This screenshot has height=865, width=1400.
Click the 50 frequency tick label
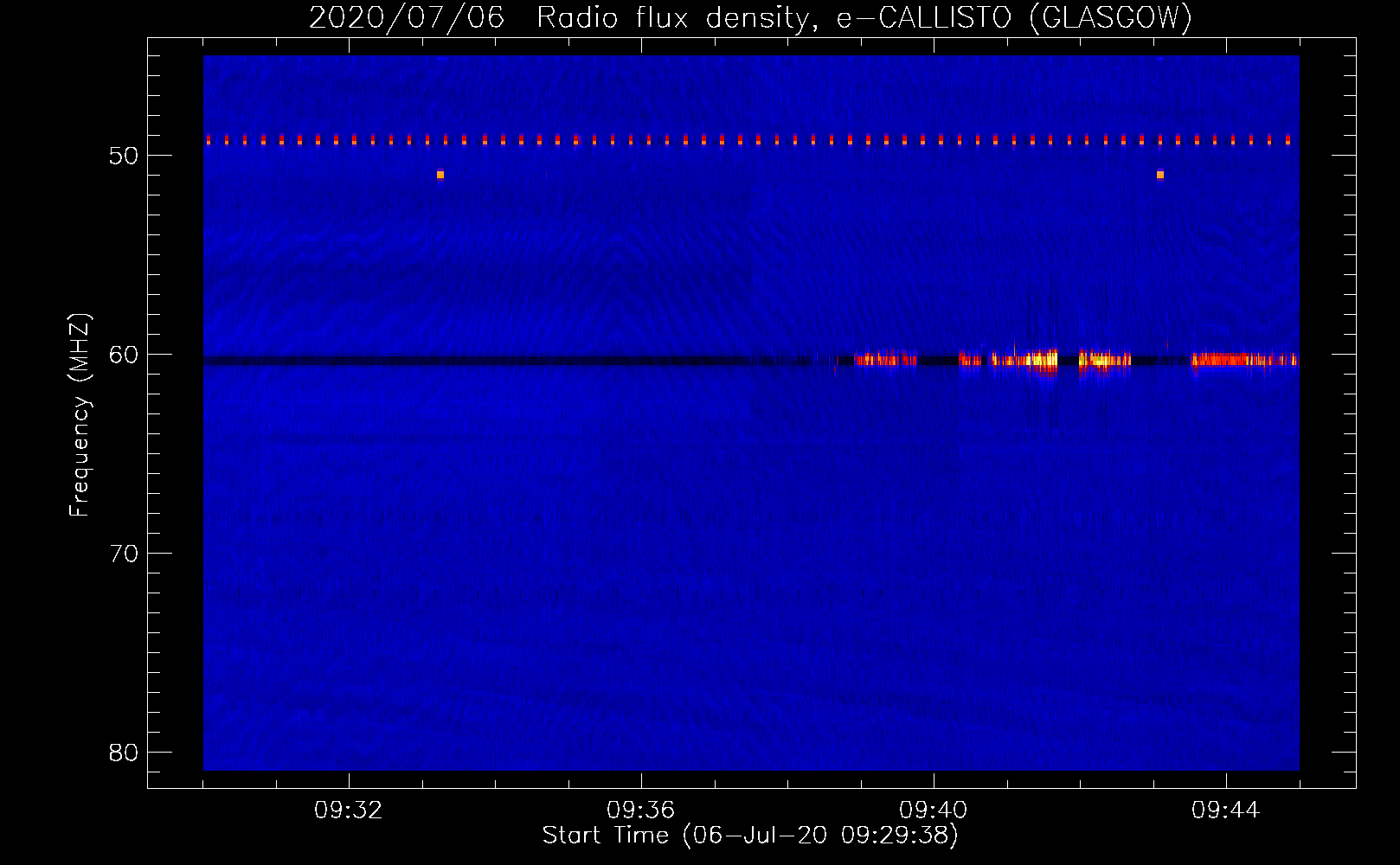click(x=124, y=156)
